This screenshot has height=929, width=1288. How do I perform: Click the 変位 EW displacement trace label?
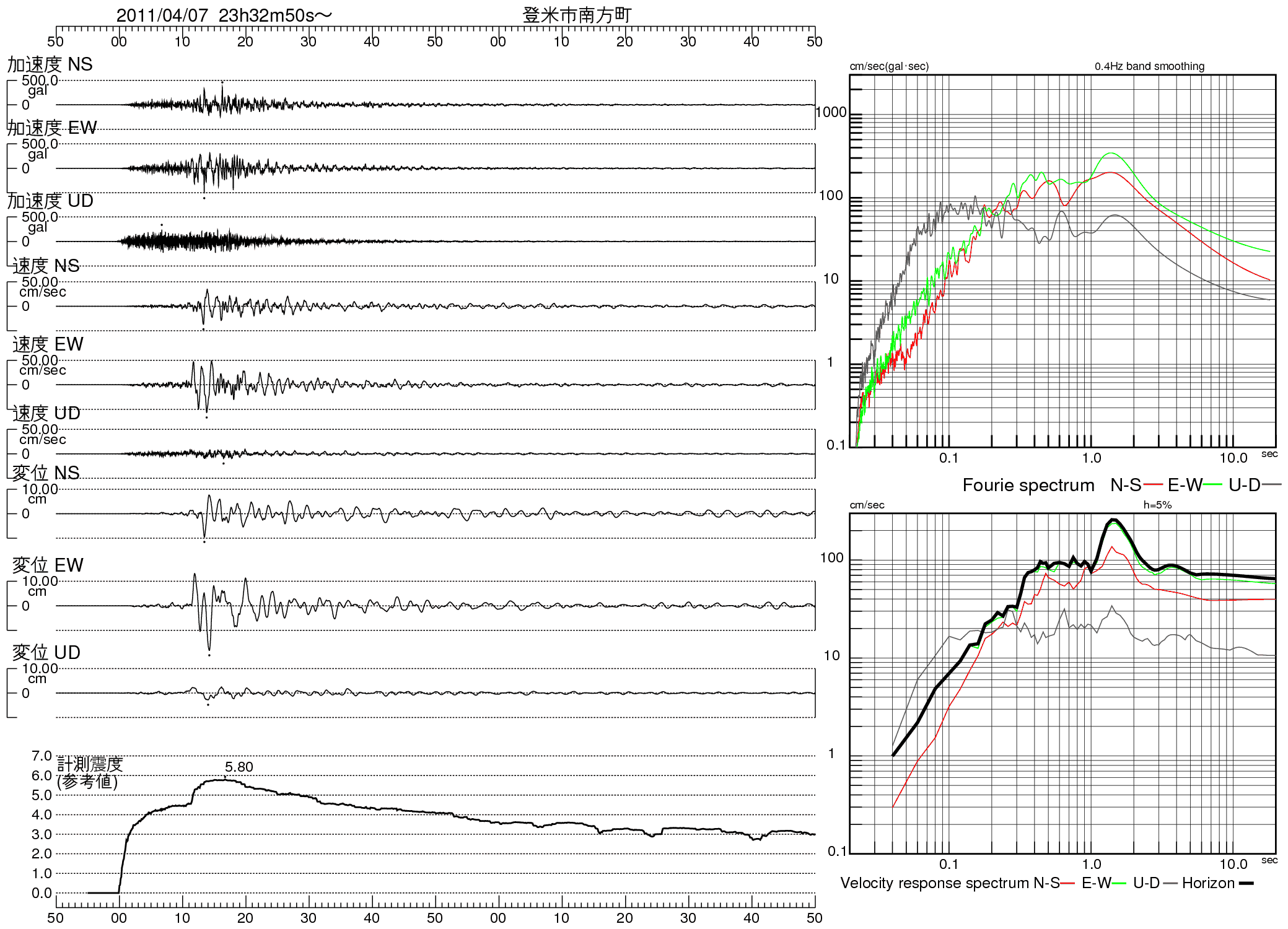[48, 565]
